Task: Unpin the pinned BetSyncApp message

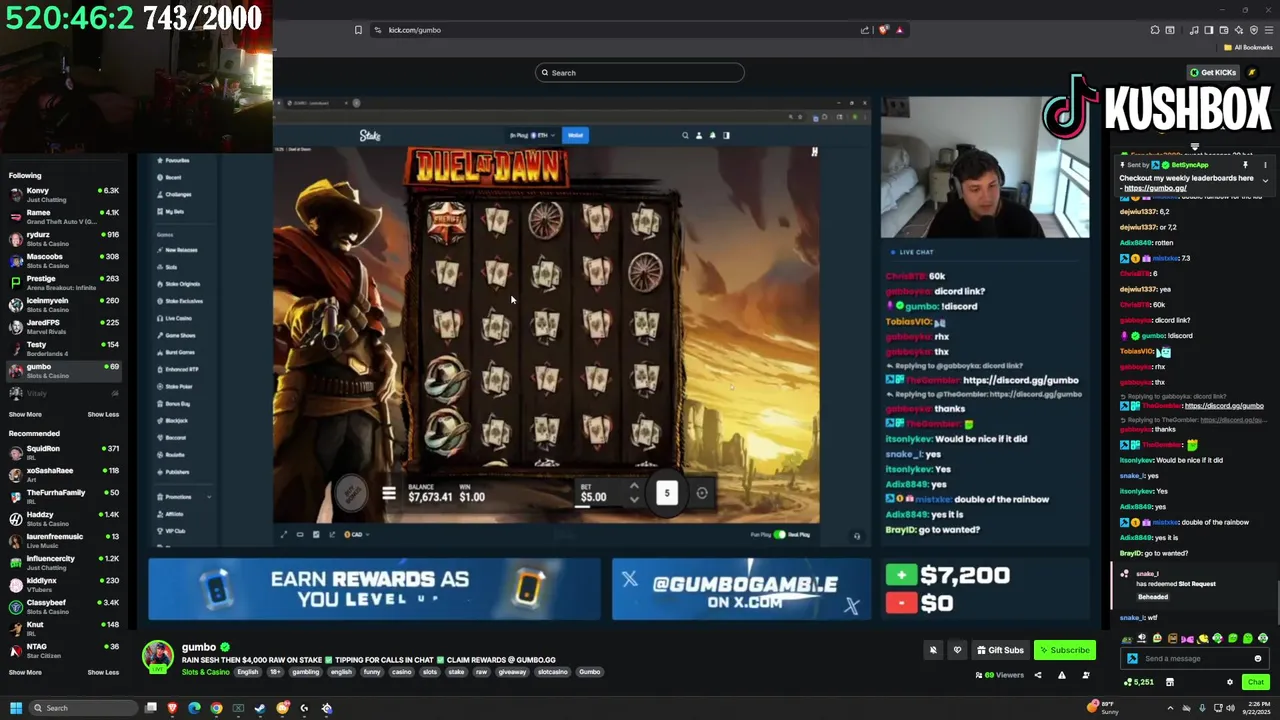Action: 1245,165
